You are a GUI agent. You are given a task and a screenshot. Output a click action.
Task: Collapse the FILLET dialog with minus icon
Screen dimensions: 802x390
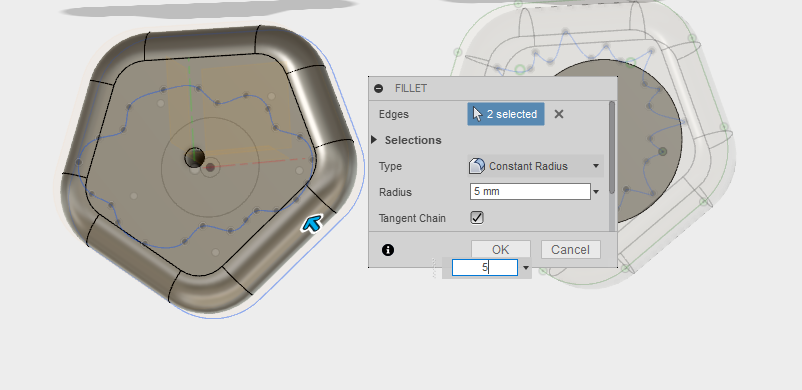coord(378,89)
